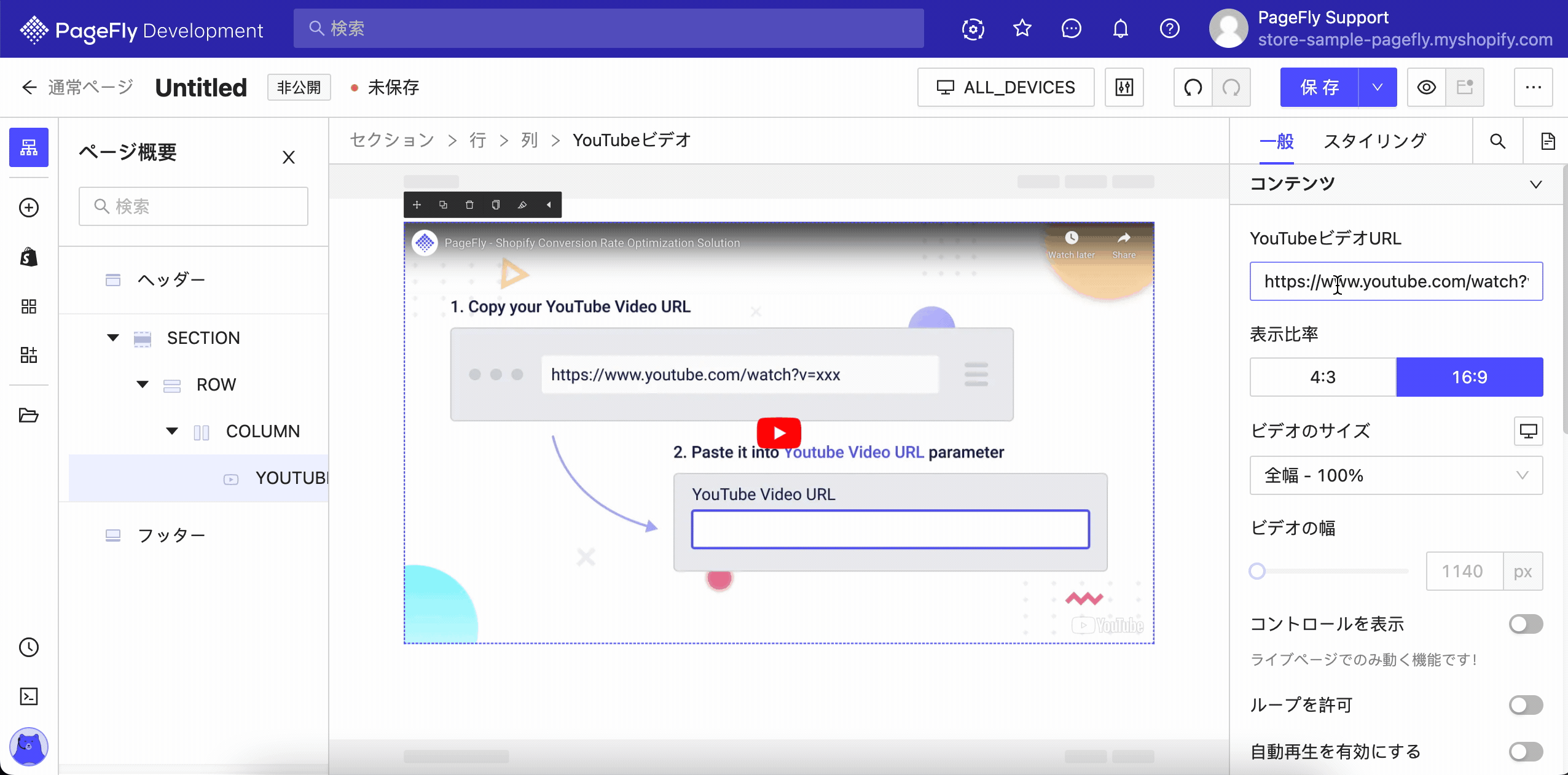Click the star favorites icon

[x=1022, y=28]
